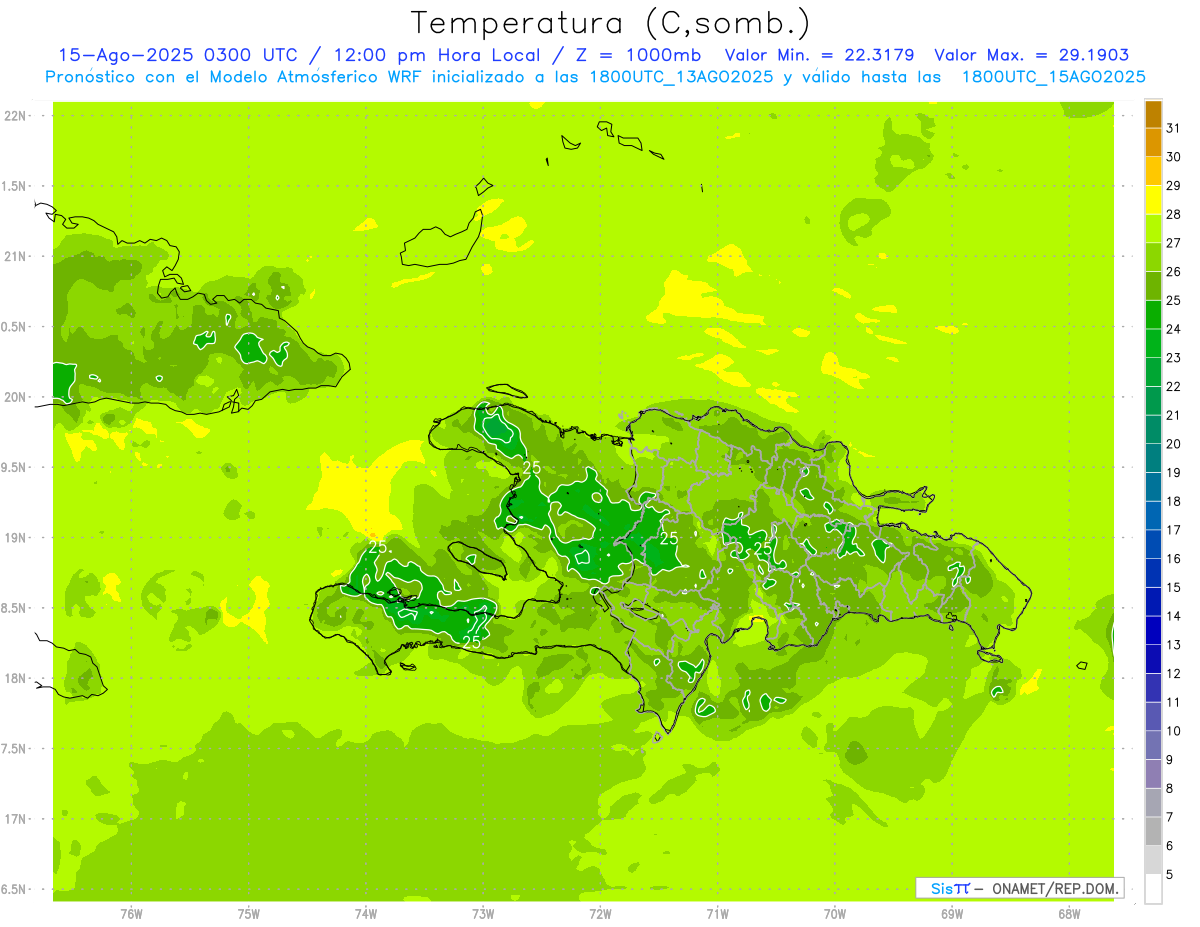This screenshot has width=1200, height=927.
Task: Click the '69W' longitude axis label
Action: tap(952, 913)
